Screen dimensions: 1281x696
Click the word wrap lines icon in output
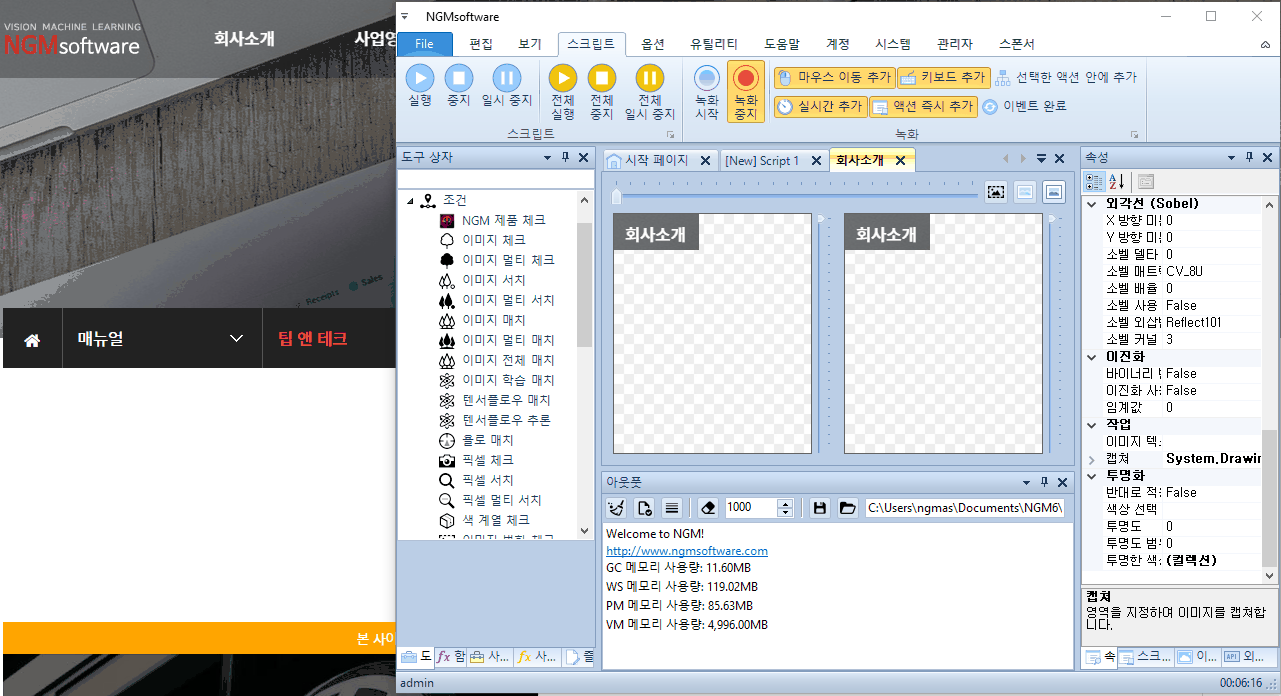(672, 508)
